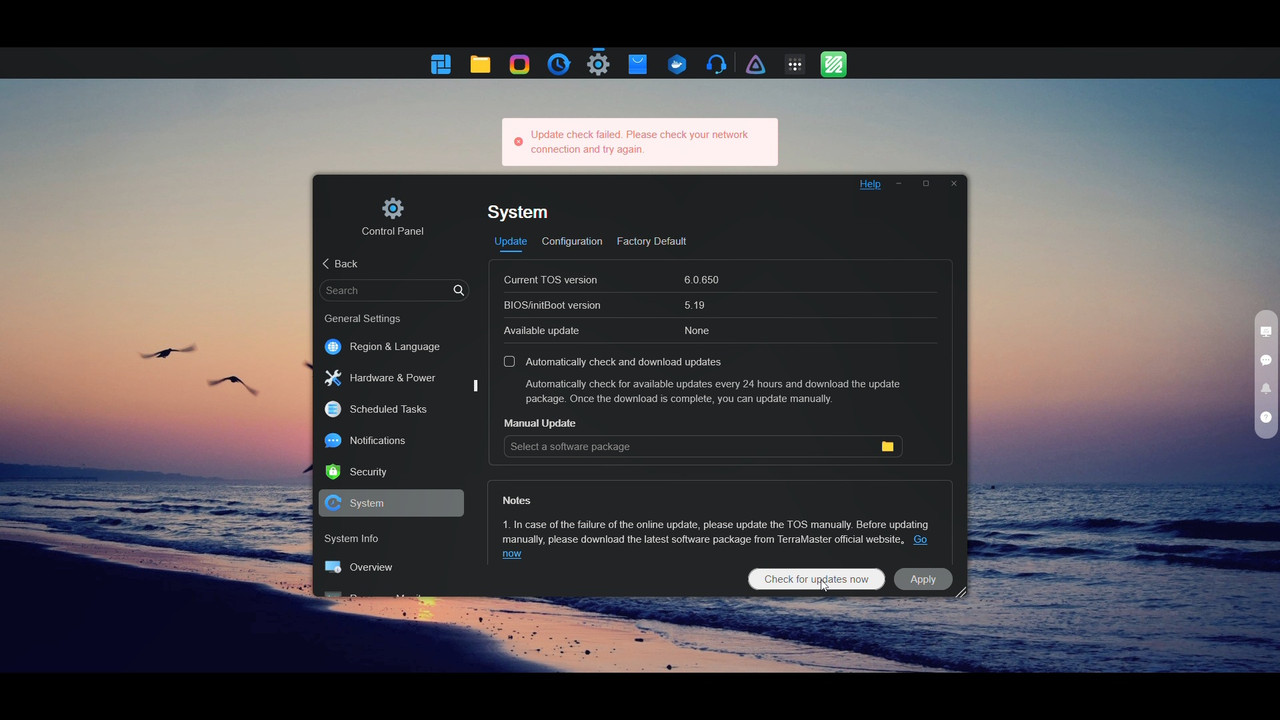Open the Help link in title bar
The image size is (1280, 720).
point(870,184)
